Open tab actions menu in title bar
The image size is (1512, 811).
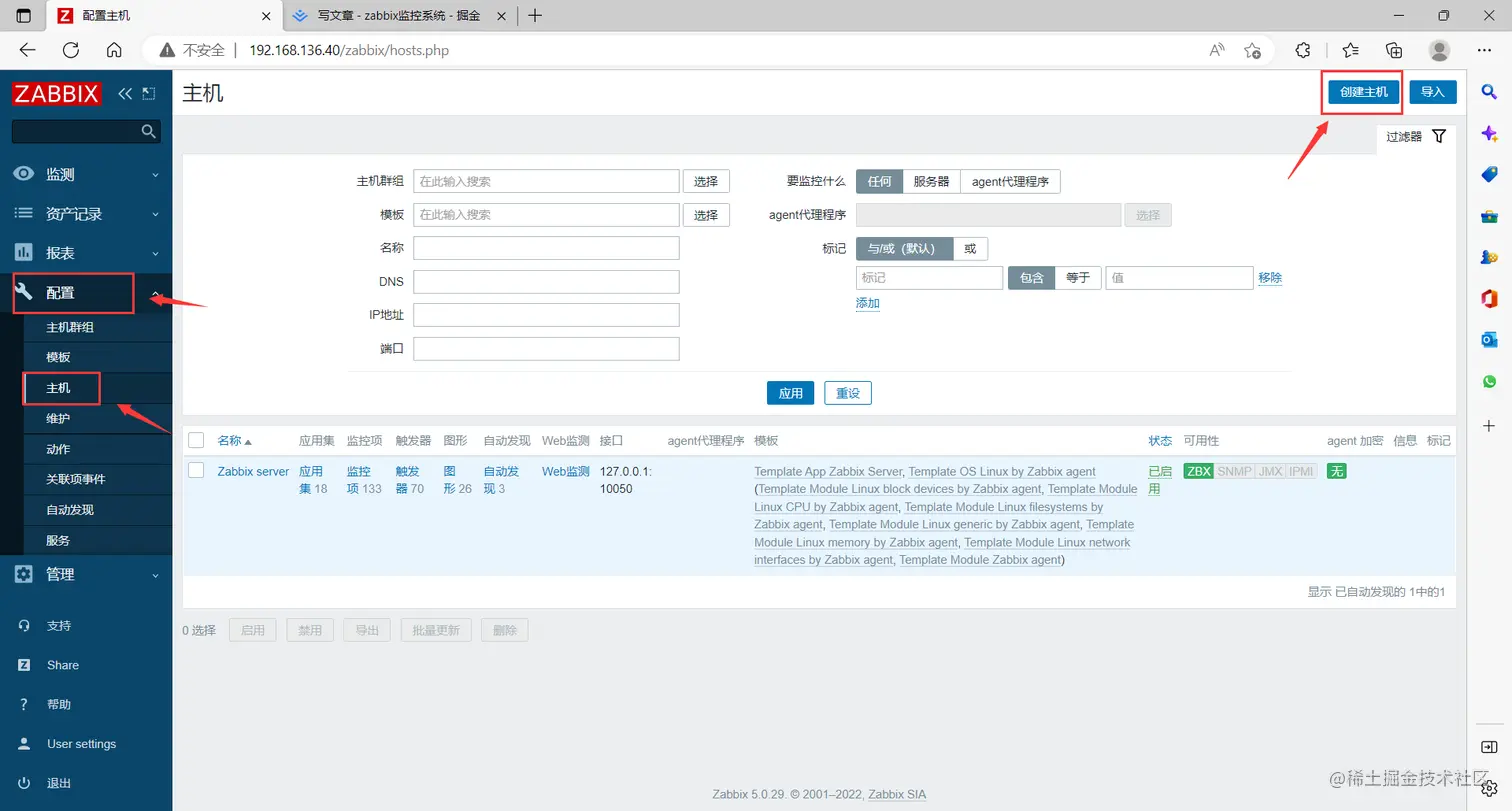[24, 16]
